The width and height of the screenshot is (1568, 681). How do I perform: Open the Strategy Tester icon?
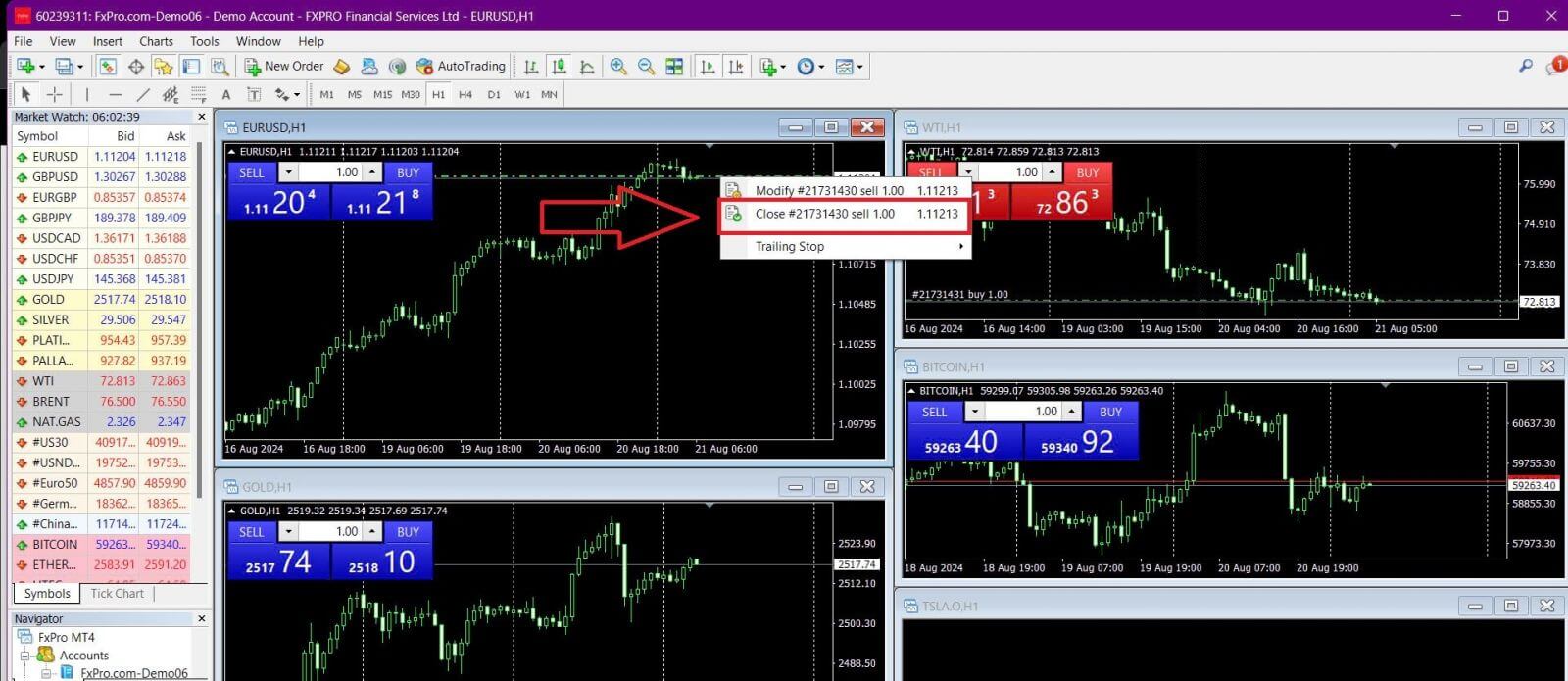pos(220,67)
